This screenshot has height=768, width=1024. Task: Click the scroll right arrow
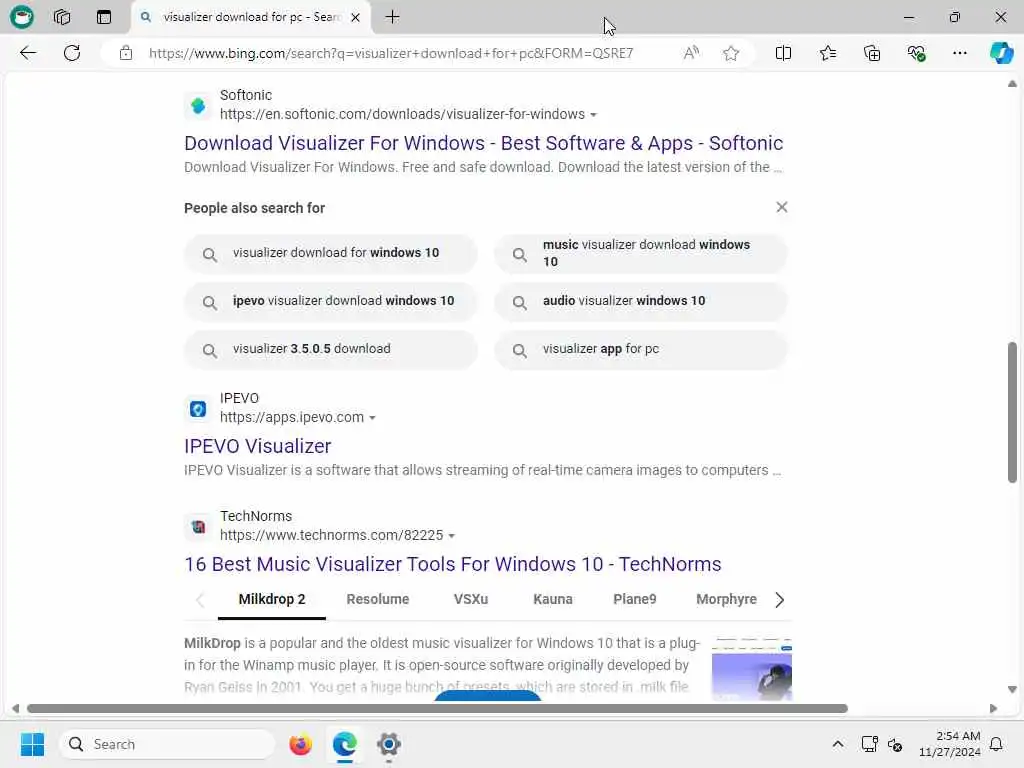[993, 709]
